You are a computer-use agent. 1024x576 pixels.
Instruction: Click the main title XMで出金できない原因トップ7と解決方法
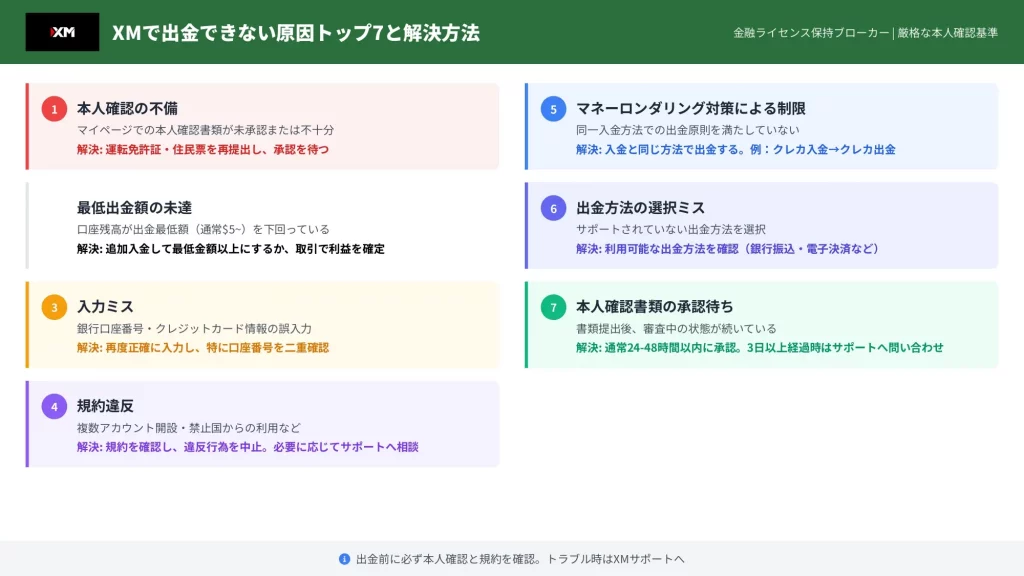(x=295, y=33)
